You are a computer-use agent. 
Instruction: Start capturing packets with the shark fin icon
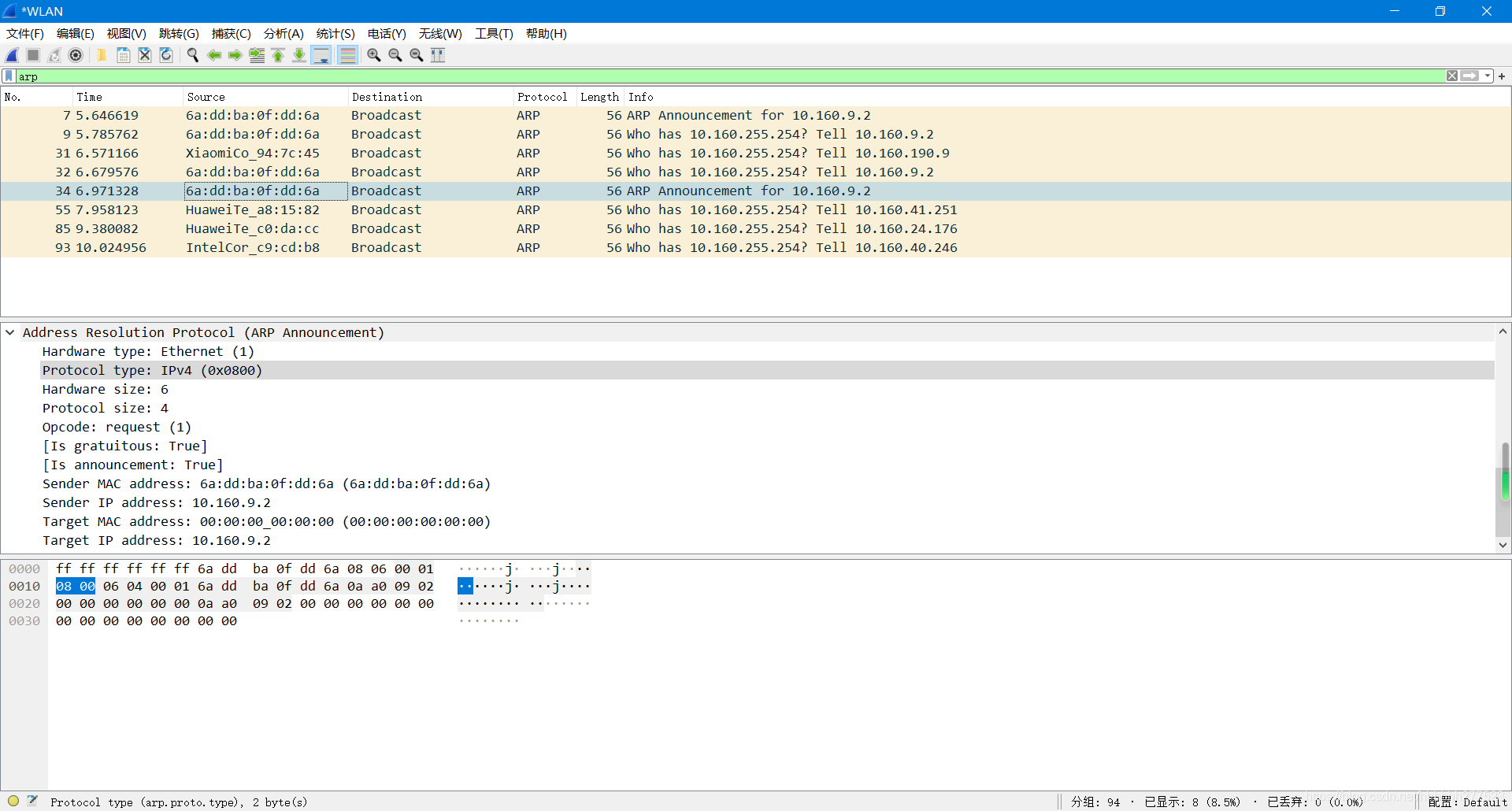click(x=12, y=55)
